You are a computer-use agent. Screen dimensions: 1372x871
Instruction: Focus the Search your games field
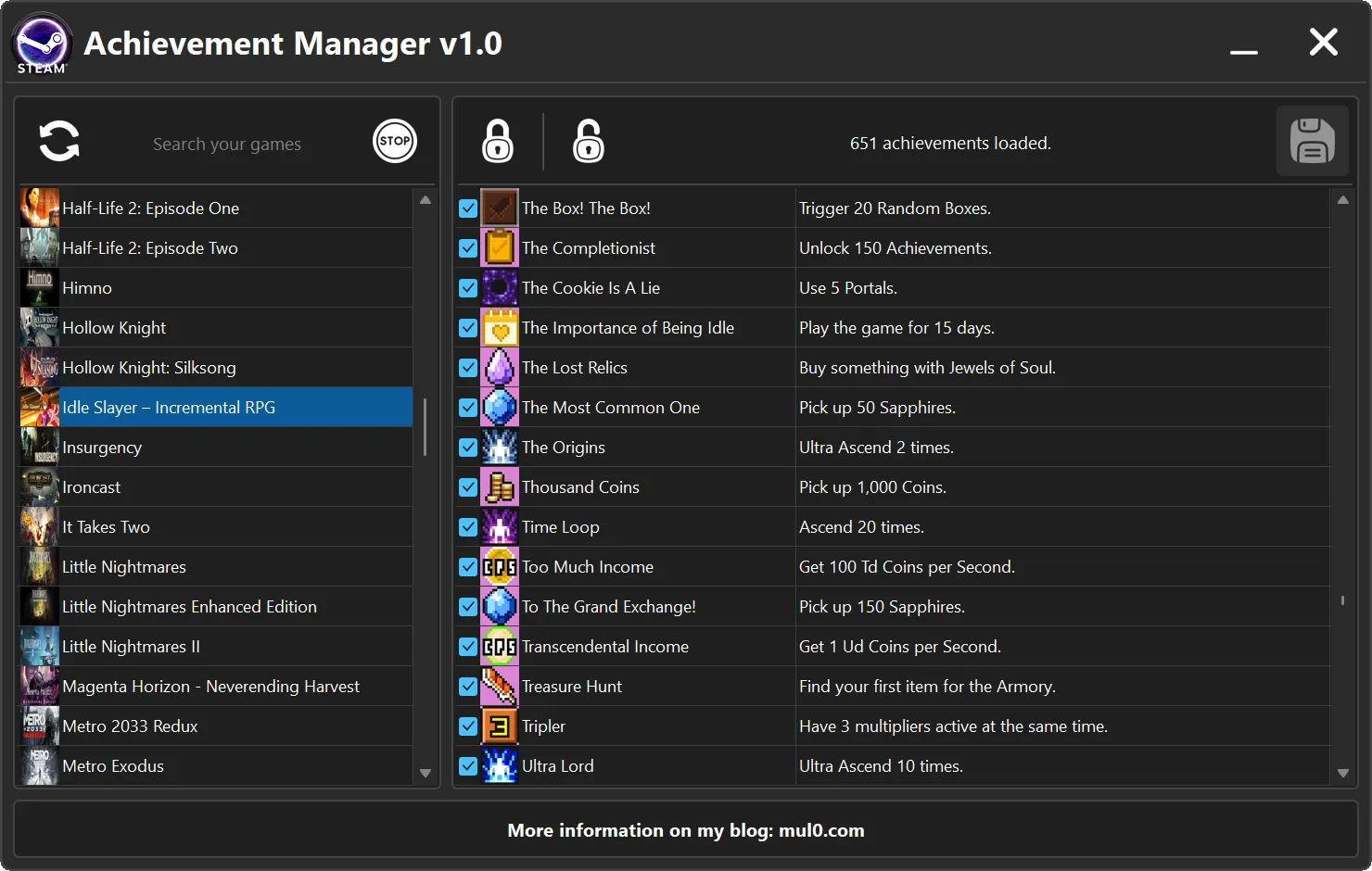227,144
